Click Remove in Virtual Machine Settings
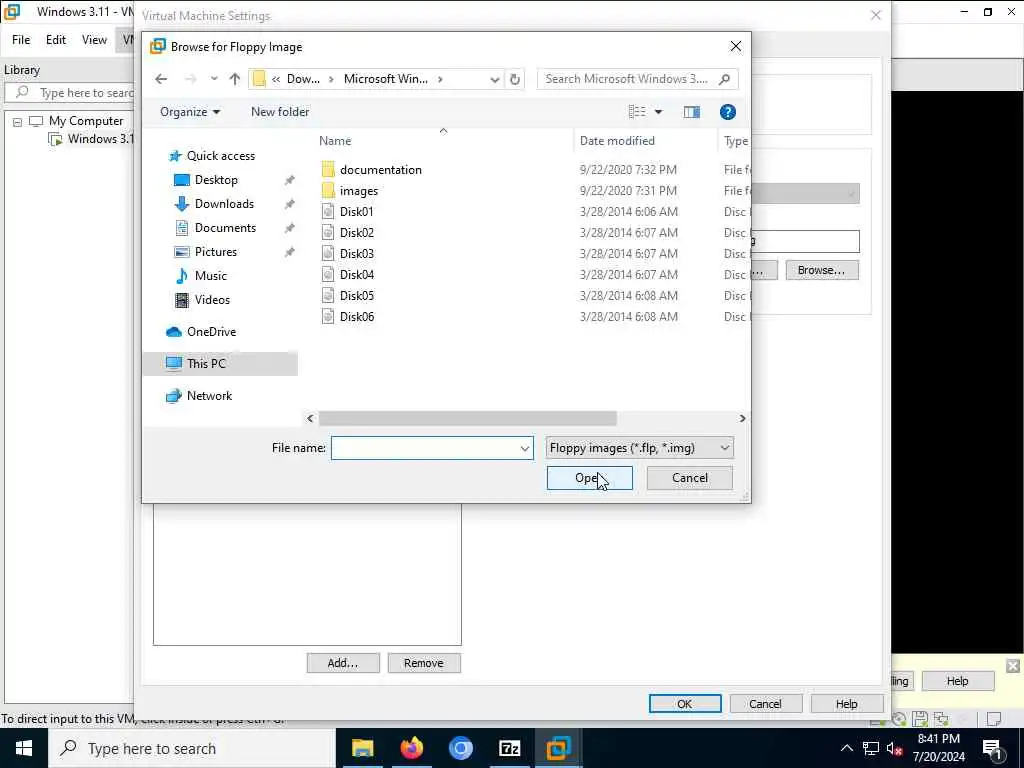 click(424, 663)
